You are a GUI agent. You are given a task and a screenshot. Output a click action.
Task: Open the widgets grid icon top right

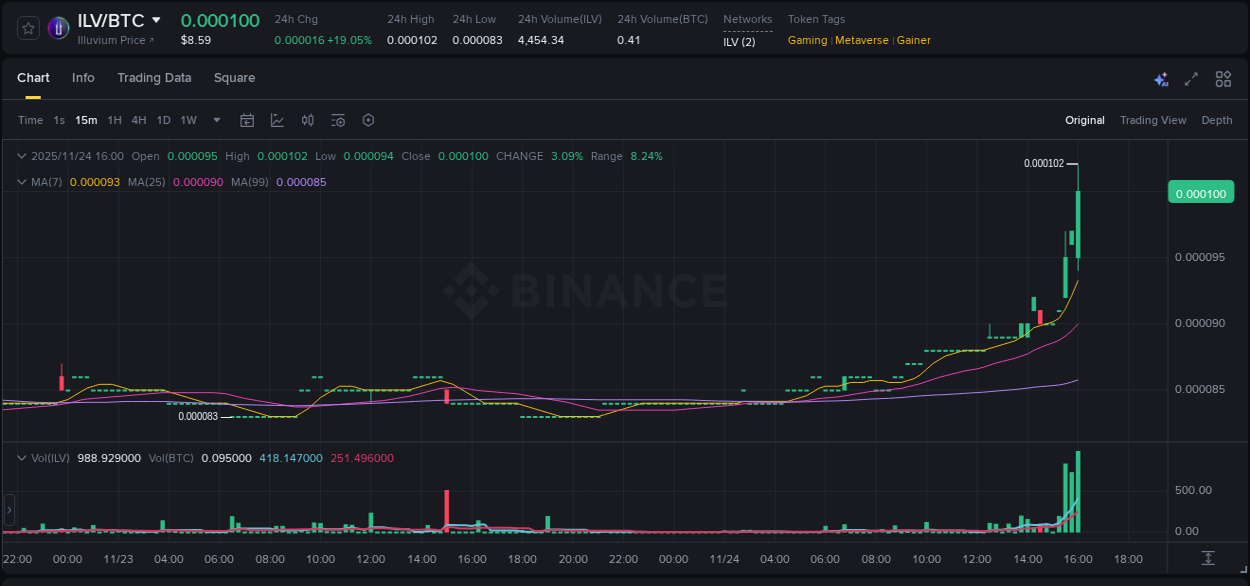tap(1222, 78)
